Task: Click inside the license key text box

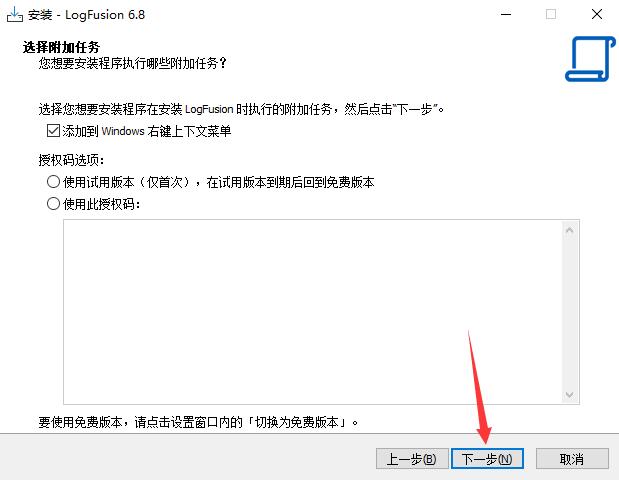Action: (313, 312)
